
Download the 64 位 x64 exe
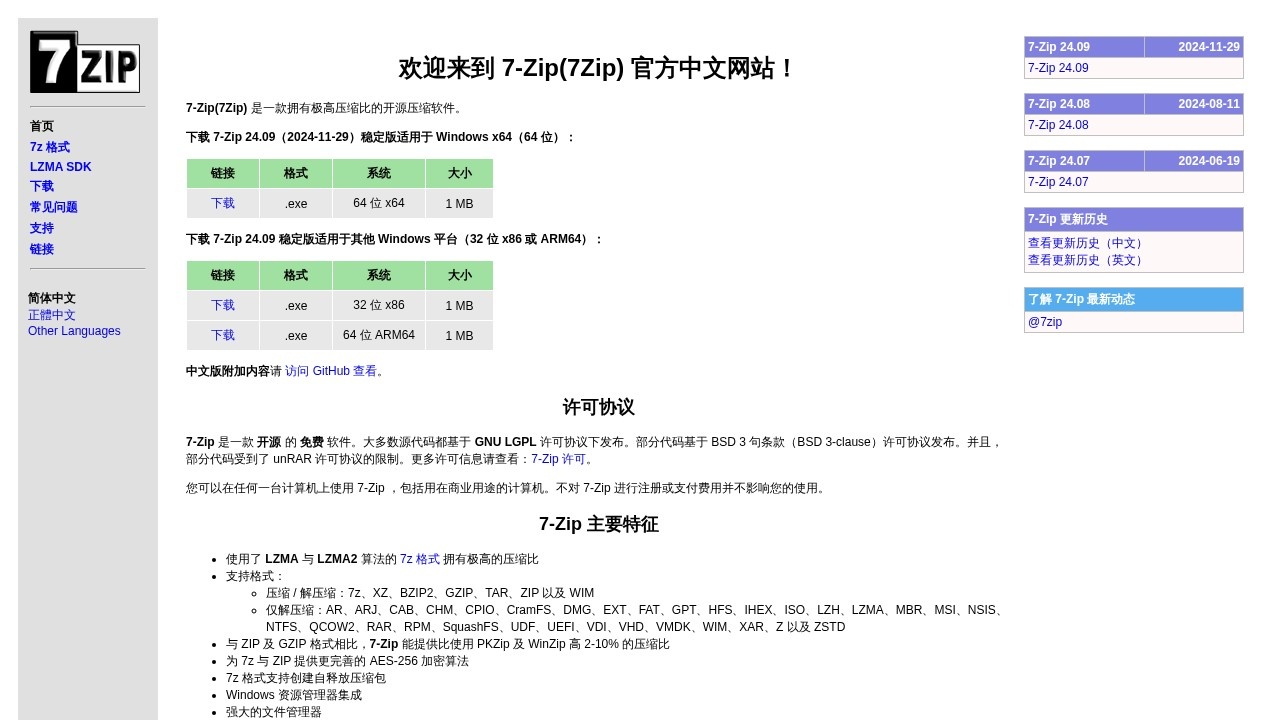point(223,203)
